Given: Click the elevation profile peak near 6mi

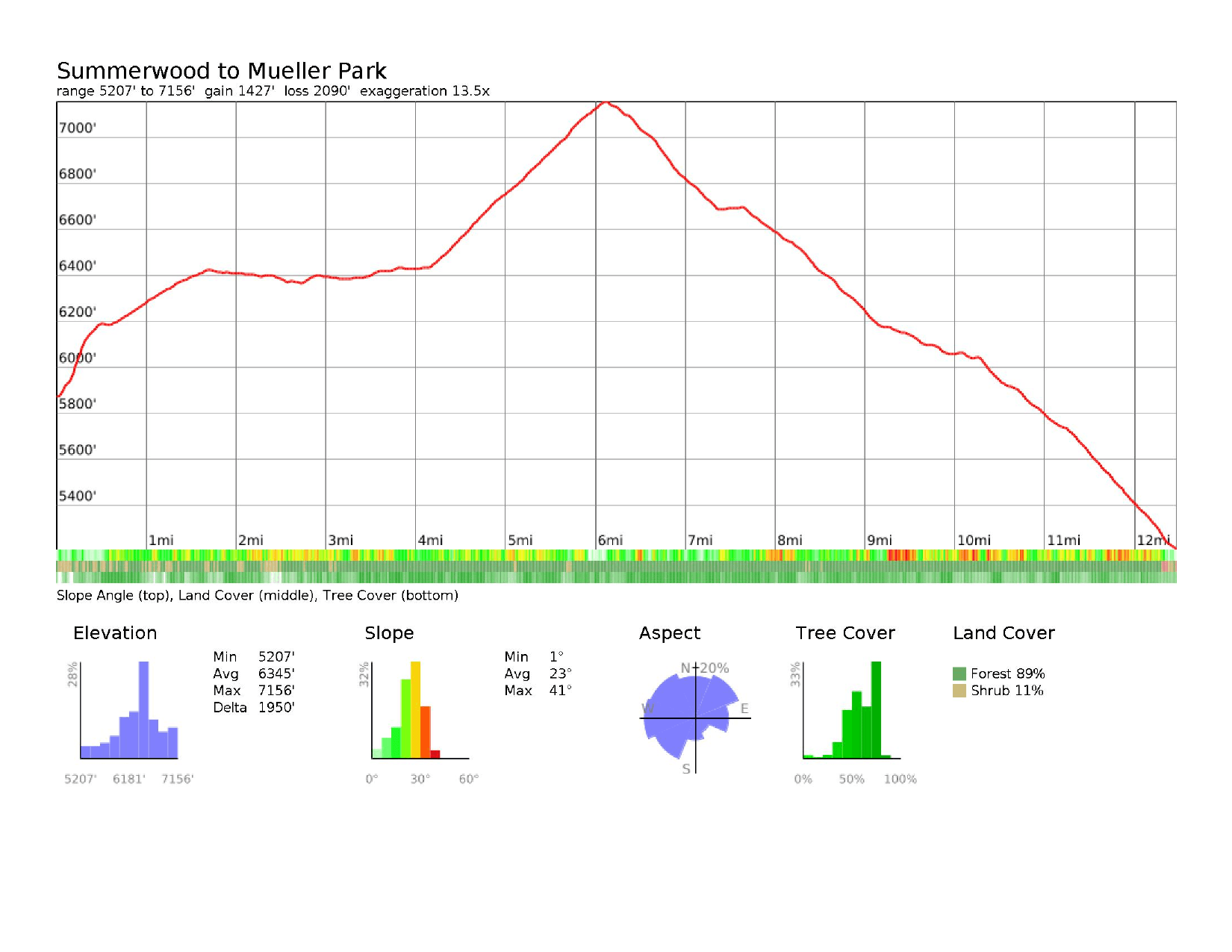Looking at the screenshot, I should pos(606,103).
